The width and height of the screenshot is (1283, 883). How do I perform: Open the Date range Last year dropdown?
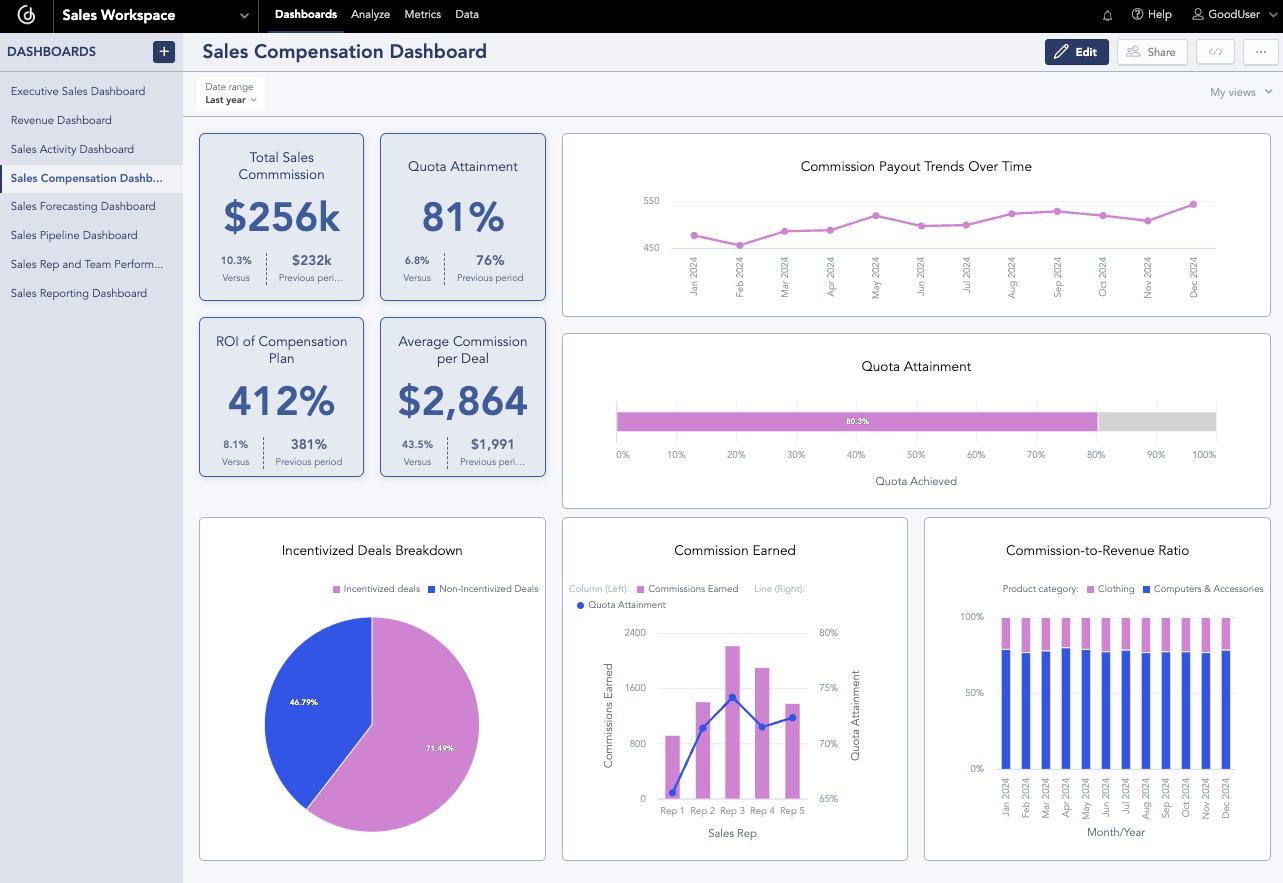[229, 92]
